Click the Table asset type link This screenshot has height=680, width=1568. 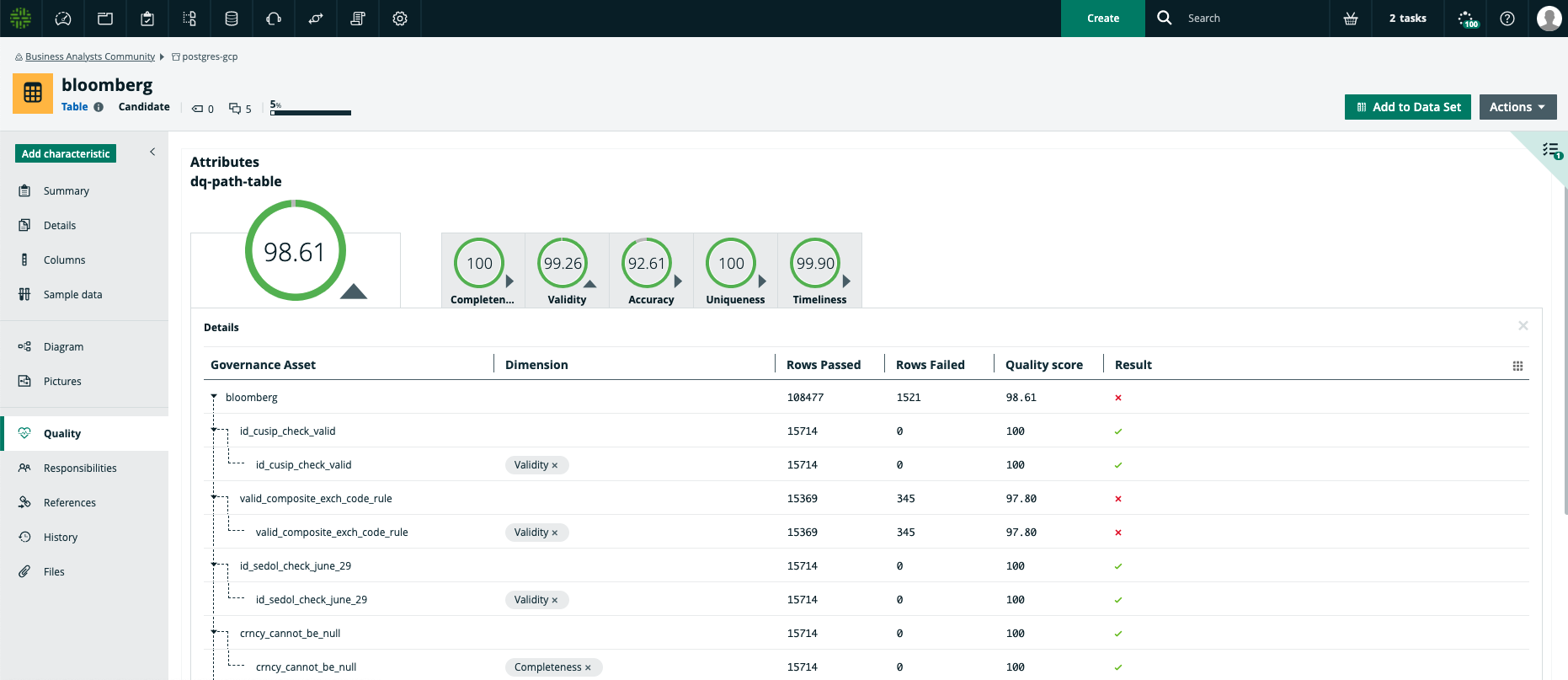(75, 107)
